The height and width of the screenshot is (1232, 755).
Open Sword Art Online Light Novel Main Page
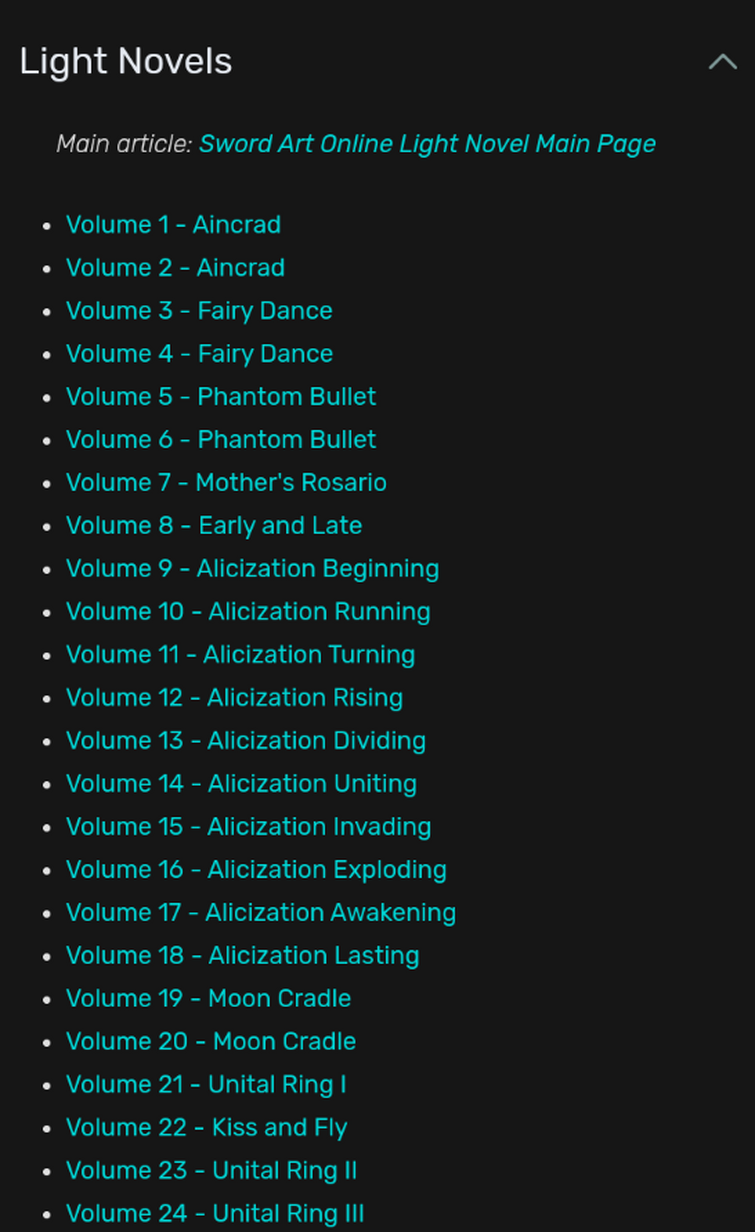427,144
